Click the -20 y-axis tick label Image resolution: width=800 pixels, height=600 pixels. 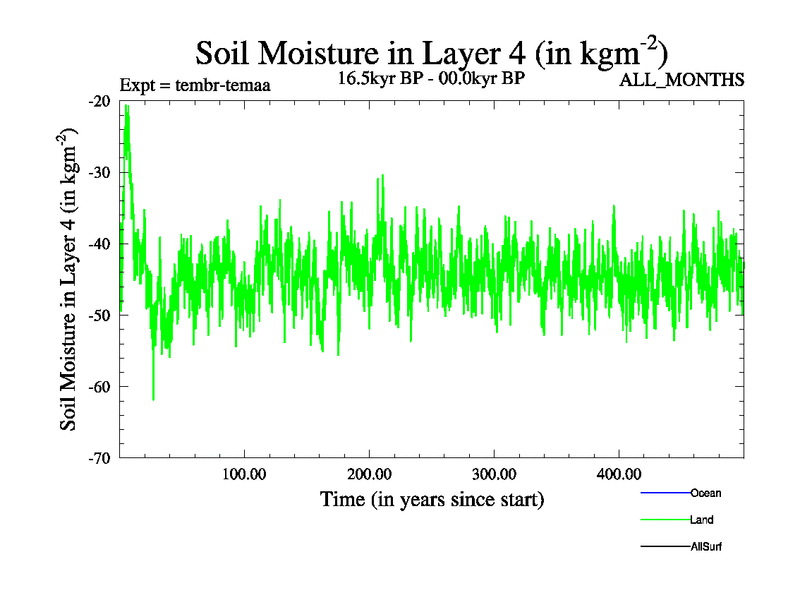coord(98,101)
